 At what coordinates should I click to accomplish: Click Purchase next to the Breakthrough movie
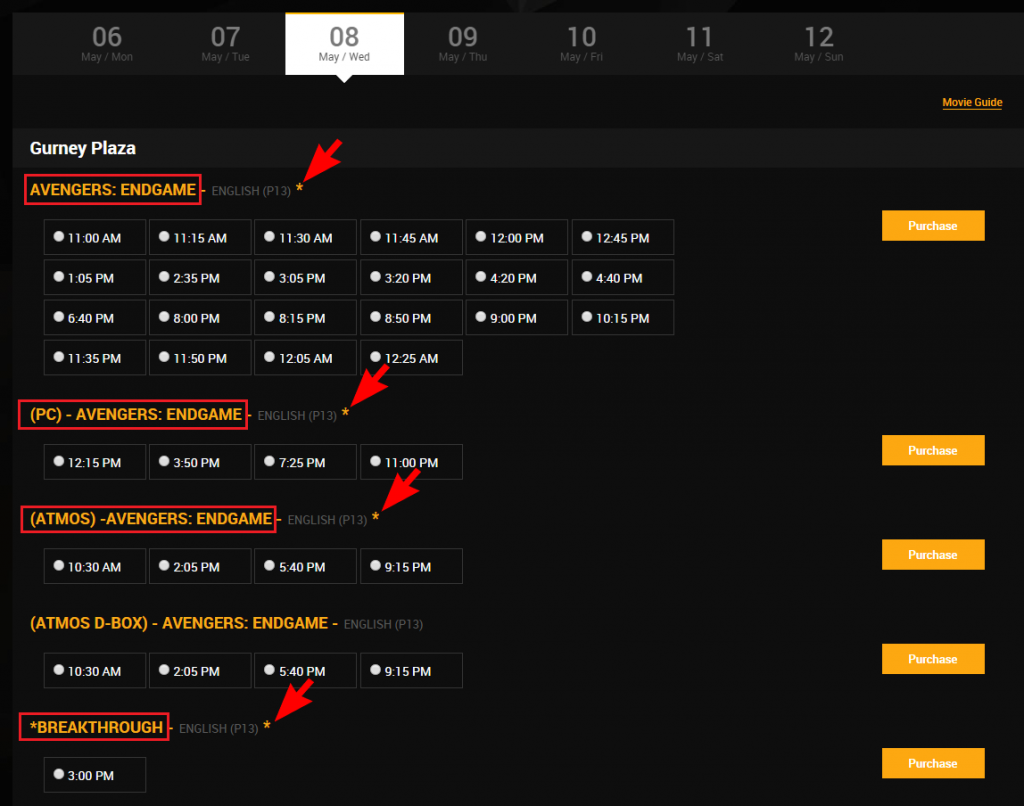[932, 763]
